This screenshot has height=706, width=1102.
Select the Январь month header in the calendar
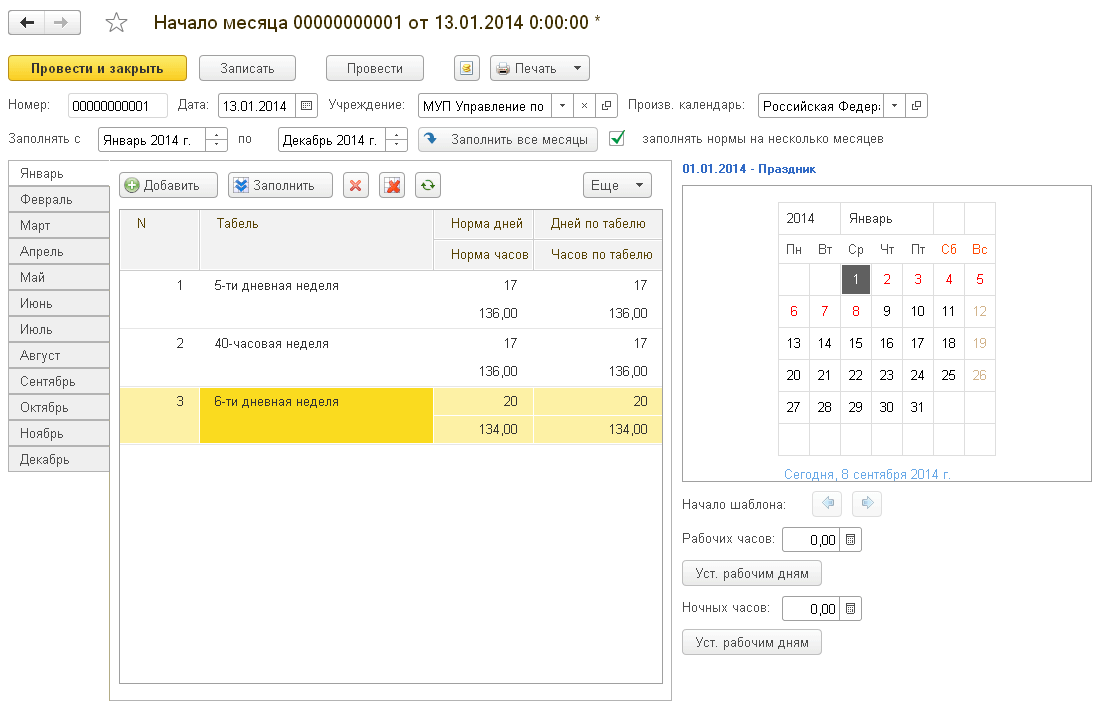click(x=886, y=218)
